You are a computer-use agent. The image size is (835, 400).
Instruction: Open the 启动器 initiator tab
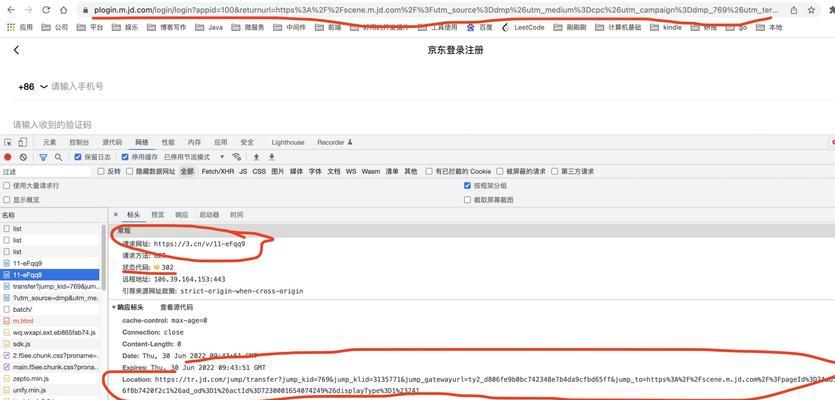tap(209, 215)
